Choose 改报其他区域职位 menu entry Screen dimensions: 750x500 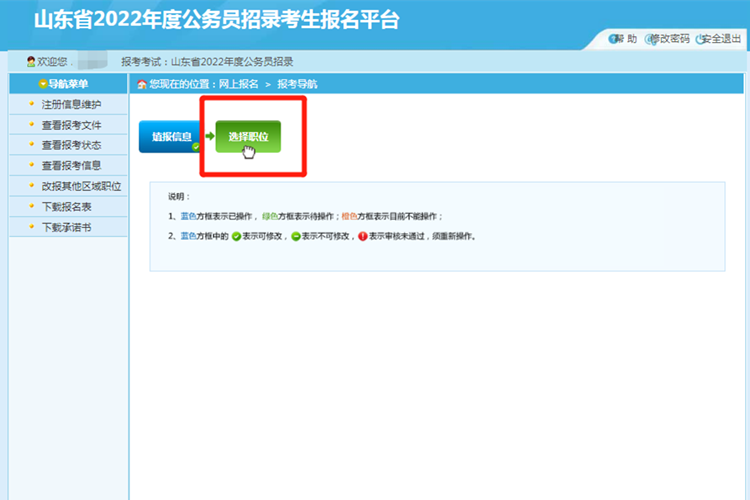81,186
